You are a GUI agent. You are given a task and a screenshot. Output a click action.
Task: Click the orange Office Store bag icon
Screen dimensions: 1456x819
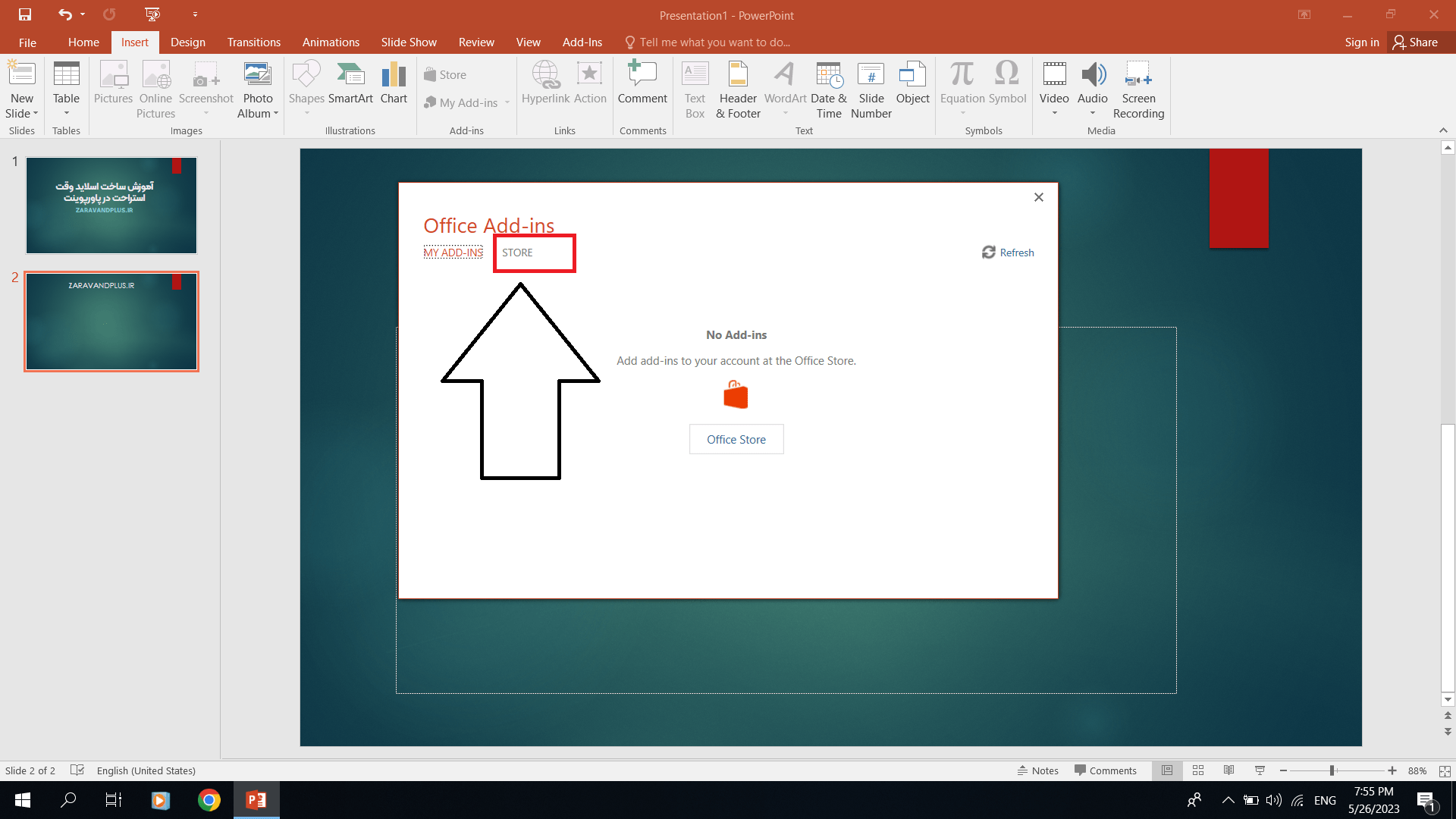(x=736, y=394)
